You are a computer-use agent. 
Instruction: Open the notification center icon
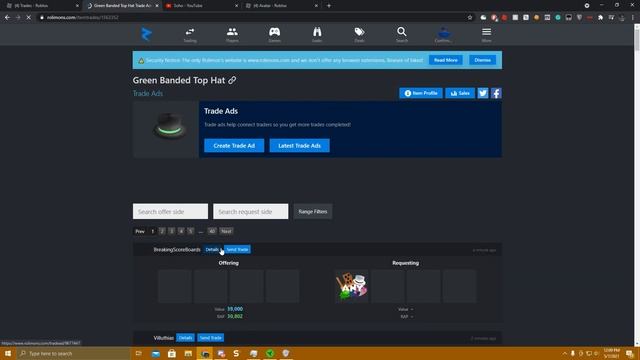pos(630,353)
